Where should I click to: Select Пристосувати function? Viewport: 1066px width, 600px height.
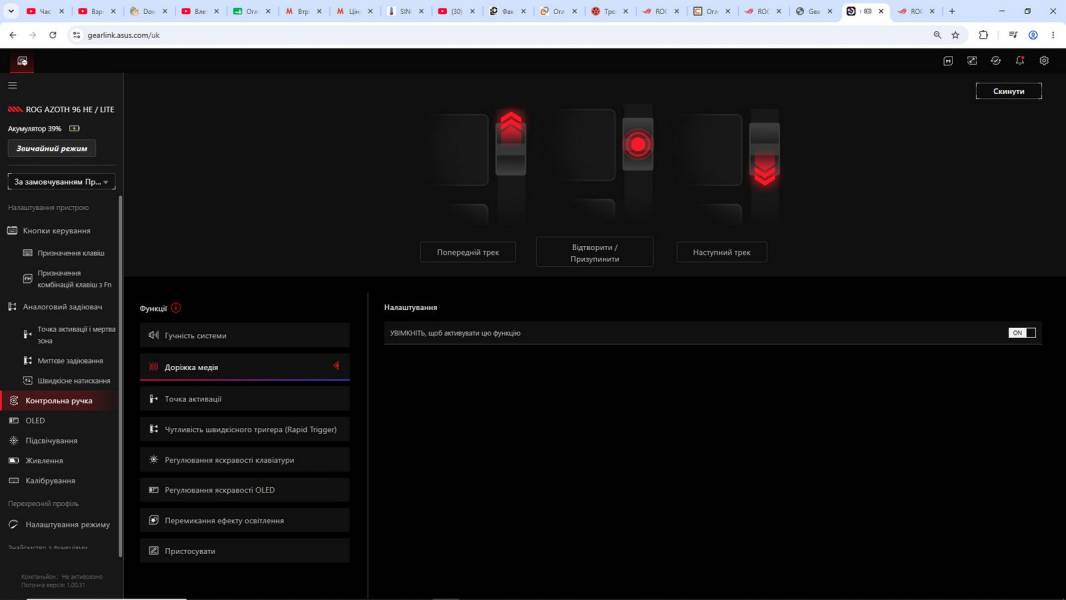[x=245, y=551]
